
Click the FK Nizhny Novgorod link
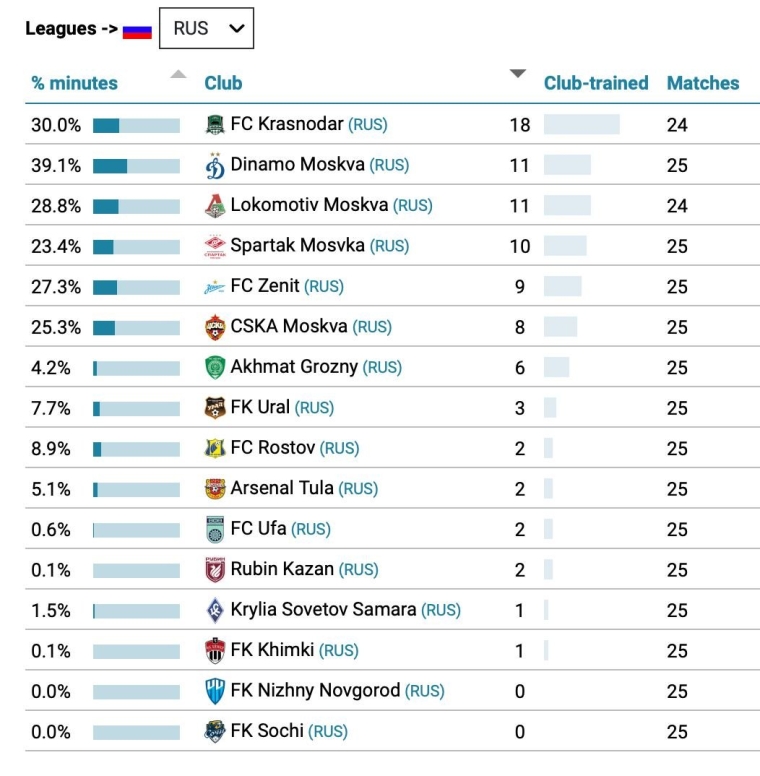coord(315,691)
